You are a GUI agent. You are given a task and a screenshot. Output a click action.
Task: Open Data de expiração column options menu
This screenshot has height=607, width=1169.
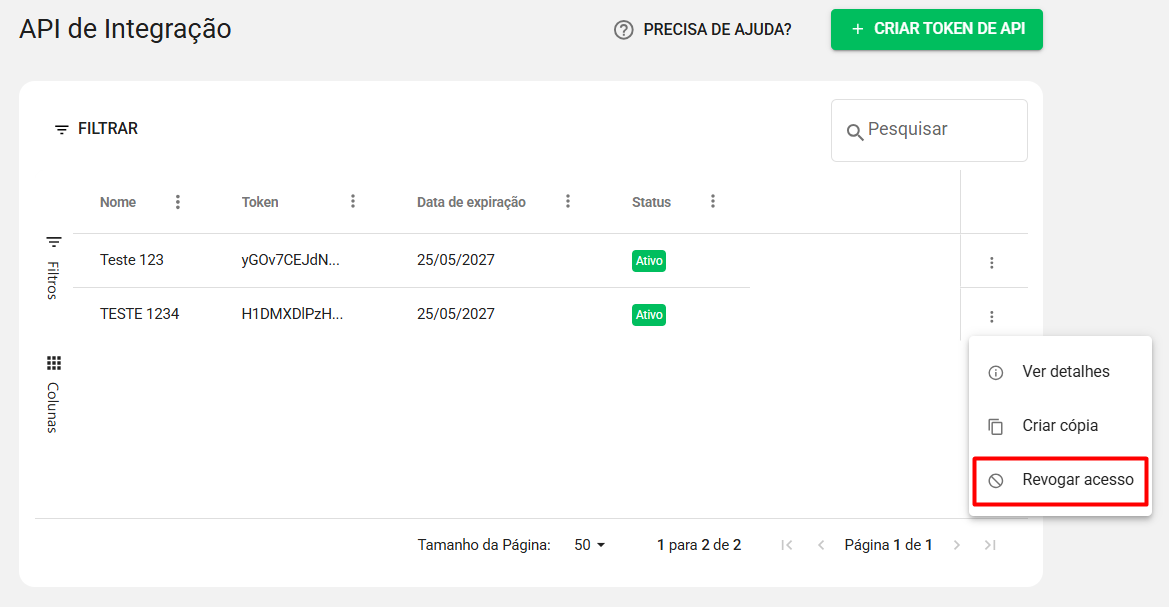(567, 201)
